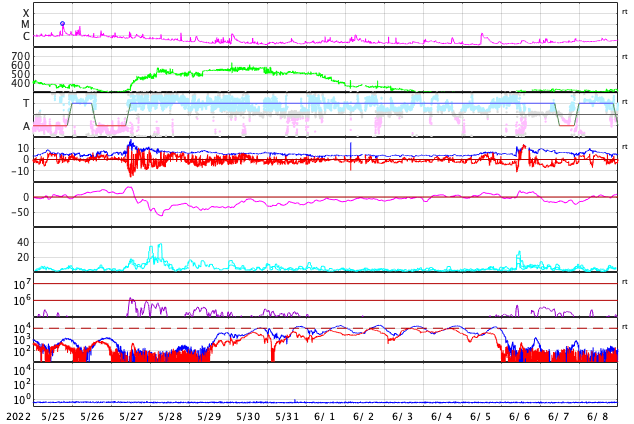This screenshot has width=634, height=424.
Task: Click the M flare class label
Action: point(26,25)
